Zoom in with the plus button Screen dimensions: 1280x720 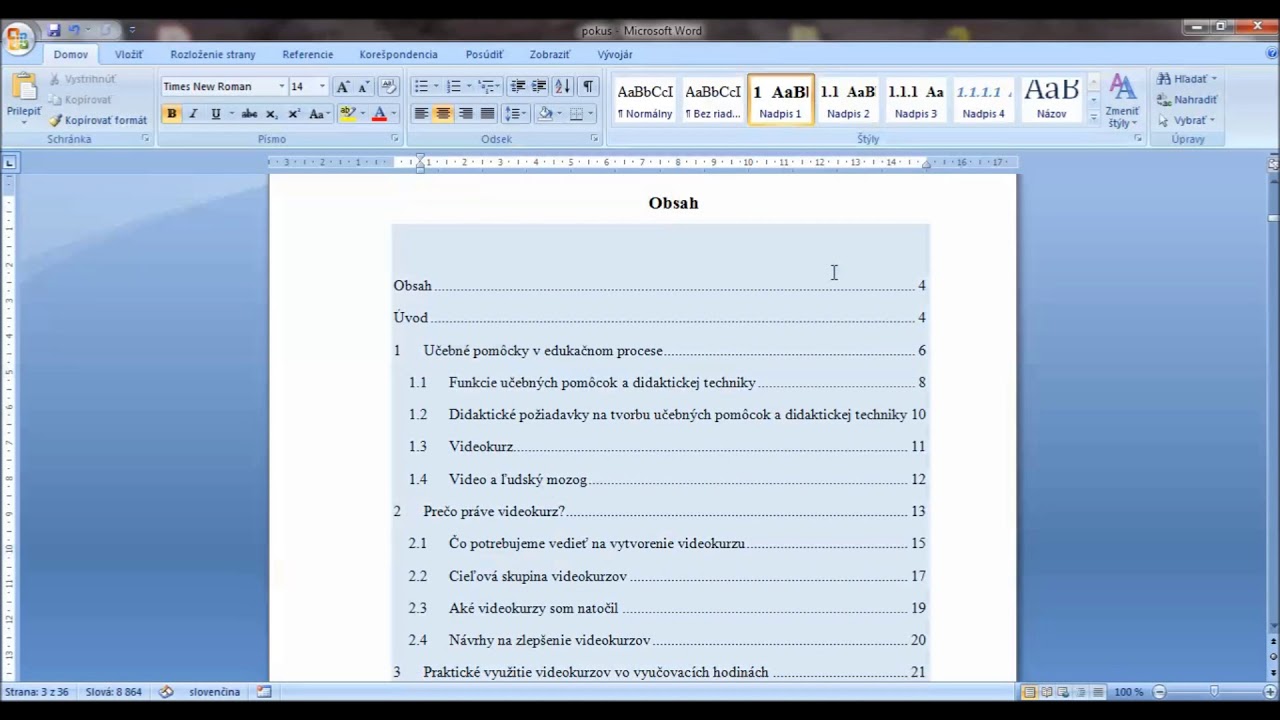pos(1270,692)
